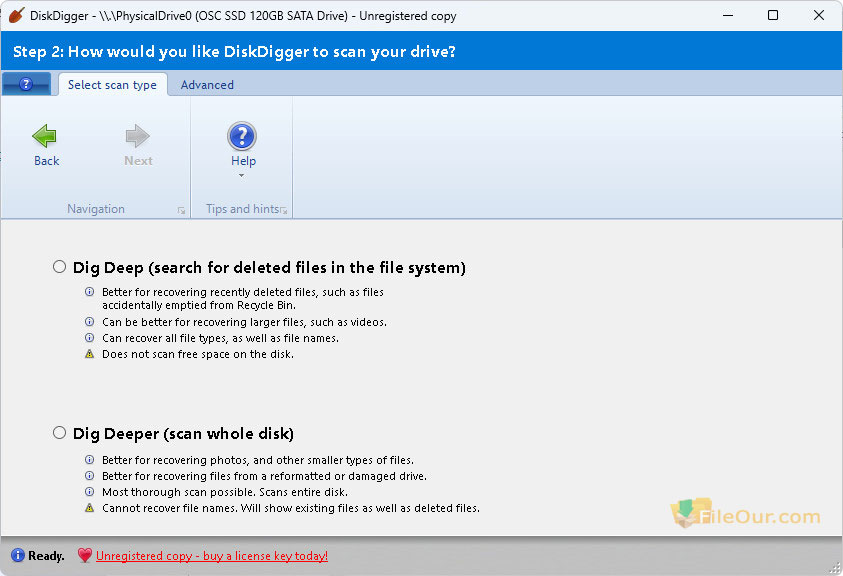
Task: Click the blue info icon beside Ready
Action: tap(18, 555)
